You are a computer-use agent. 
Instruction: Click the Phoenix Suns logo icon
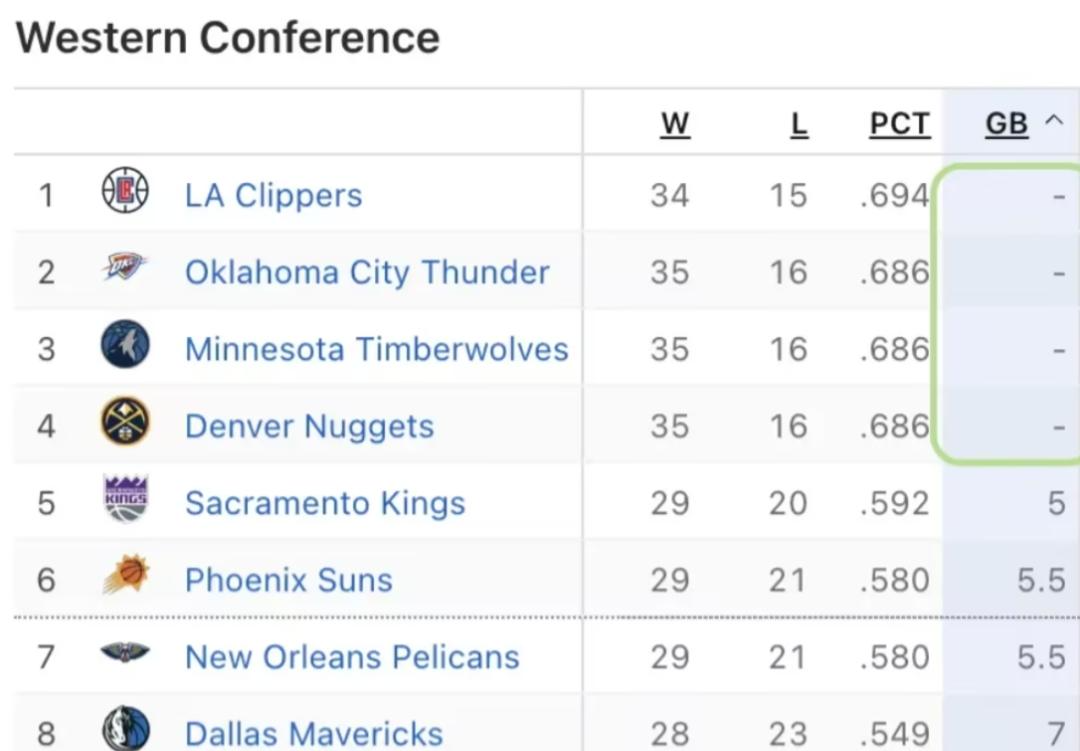point(125,576)
